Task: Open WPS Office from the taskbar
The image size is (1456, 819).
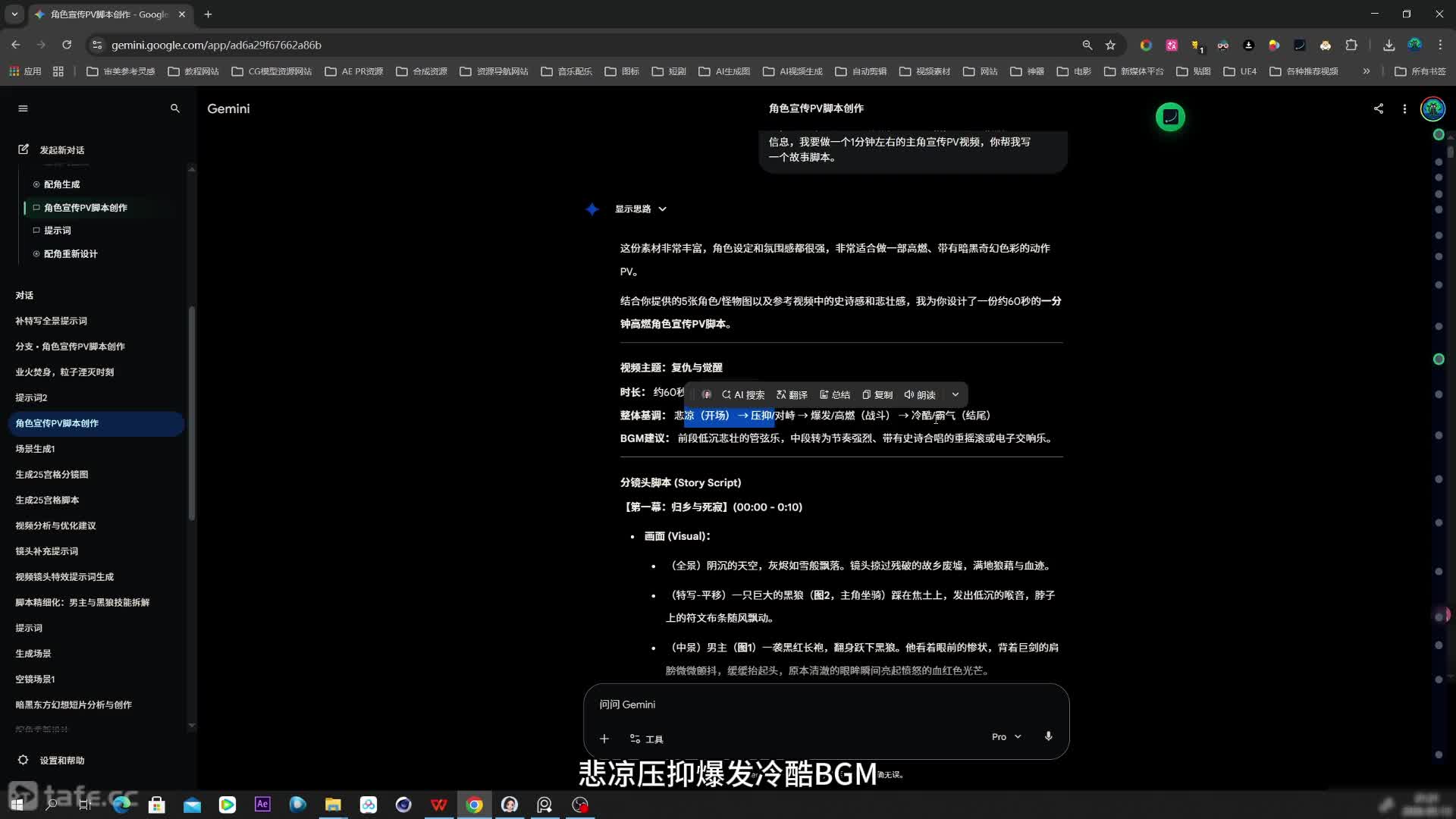Action: pos(438,805)
